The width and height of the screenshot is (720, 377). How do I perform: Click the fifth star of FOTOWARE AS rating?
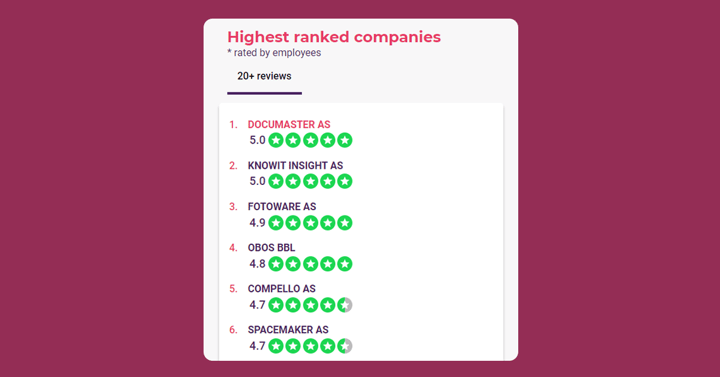point(344,223)
